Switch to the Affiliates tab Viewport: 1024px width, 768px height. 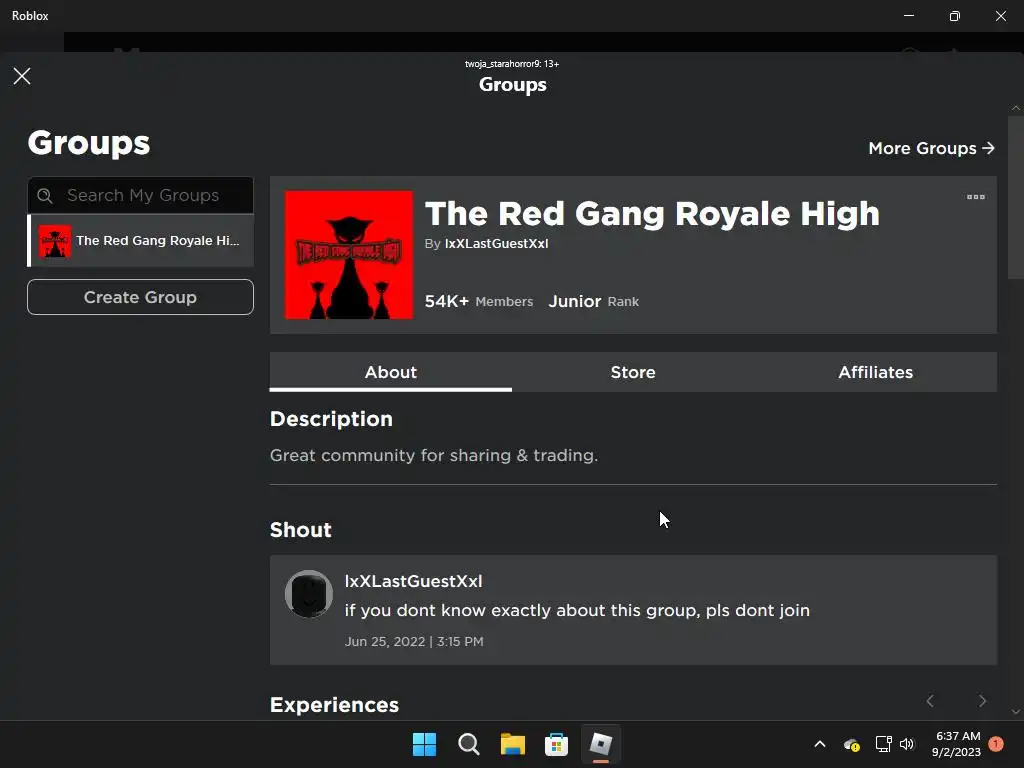[x=876, y=372]
